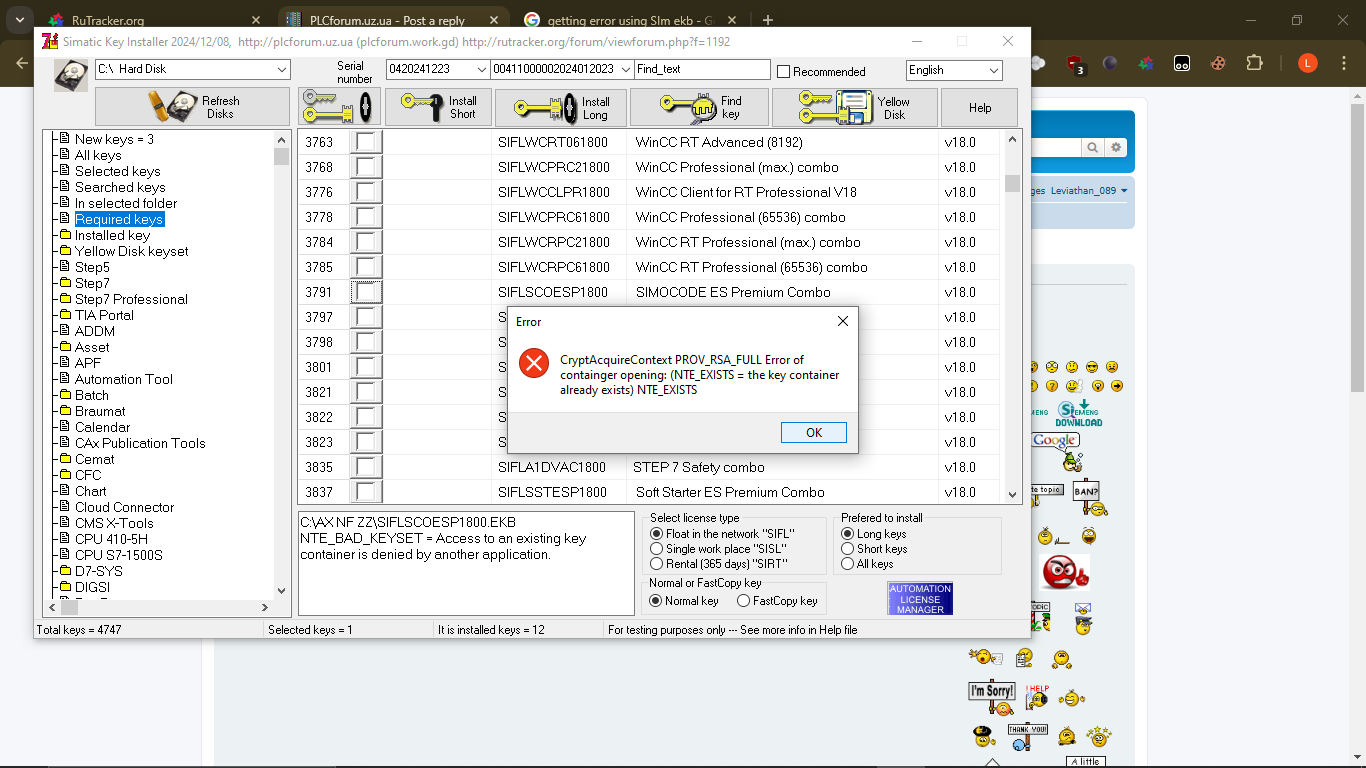The width and height of the screenshot is (1366, 768).
Task: Dismiss the error with OK
Action: 814,432
